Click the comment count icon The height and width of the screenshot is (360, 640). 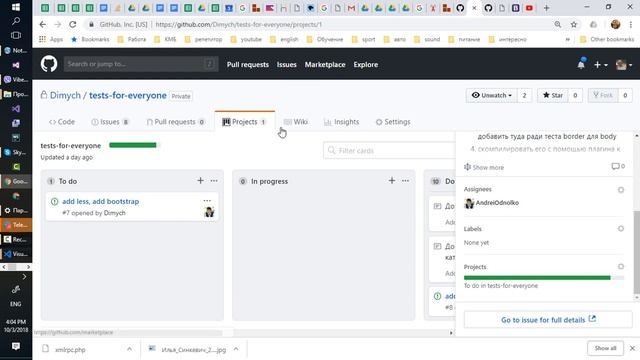click(x=618, y=166)
